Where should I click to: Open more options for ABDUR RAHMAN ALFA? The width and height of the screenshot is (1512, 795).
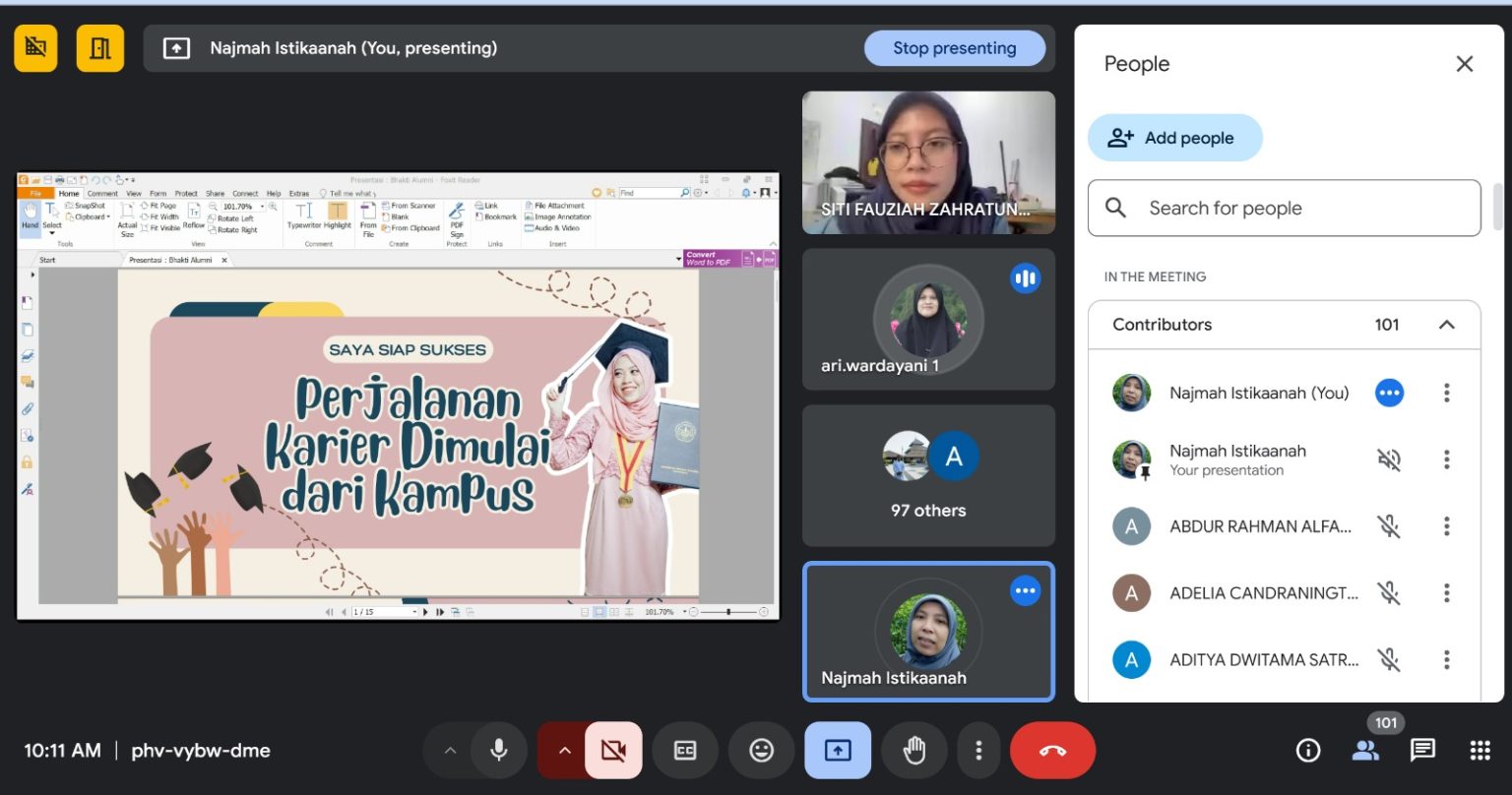click(x=1446, y=526)
